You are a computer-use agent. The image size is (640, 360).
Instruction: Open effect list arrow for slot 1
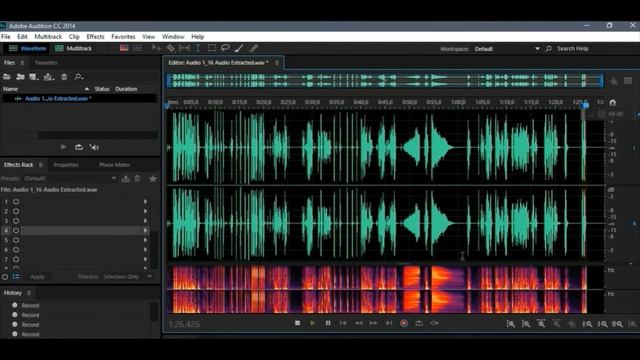[145, 202]
